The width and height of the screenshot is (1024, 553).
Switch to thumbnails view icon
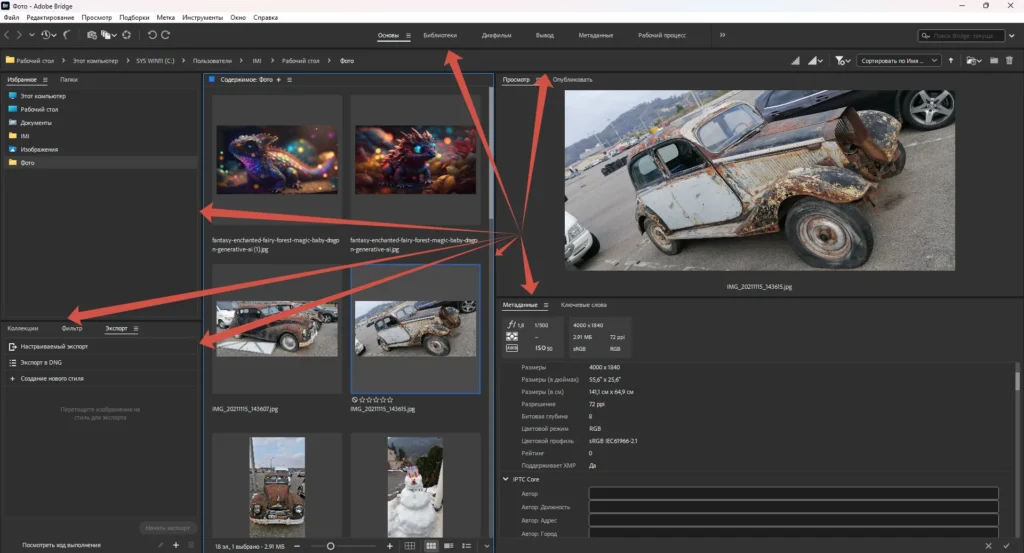tap(431, 546)
